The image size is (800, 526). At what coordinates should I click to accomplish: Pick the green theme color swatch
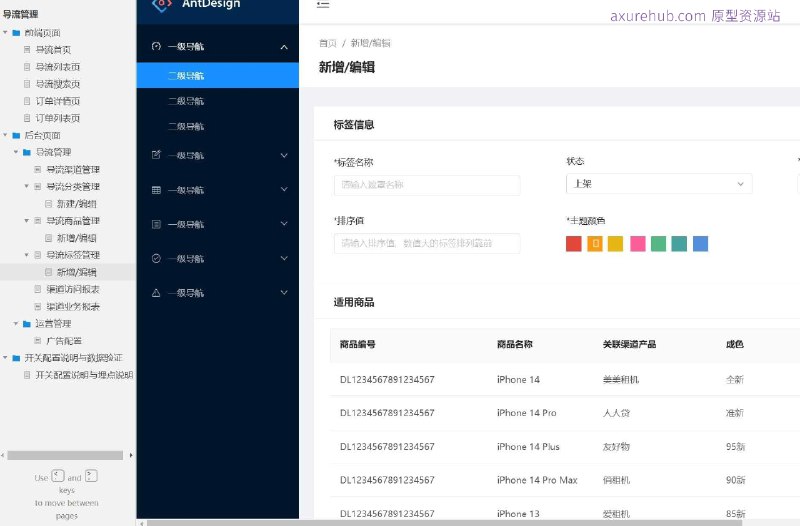click(x=659, y=243)
